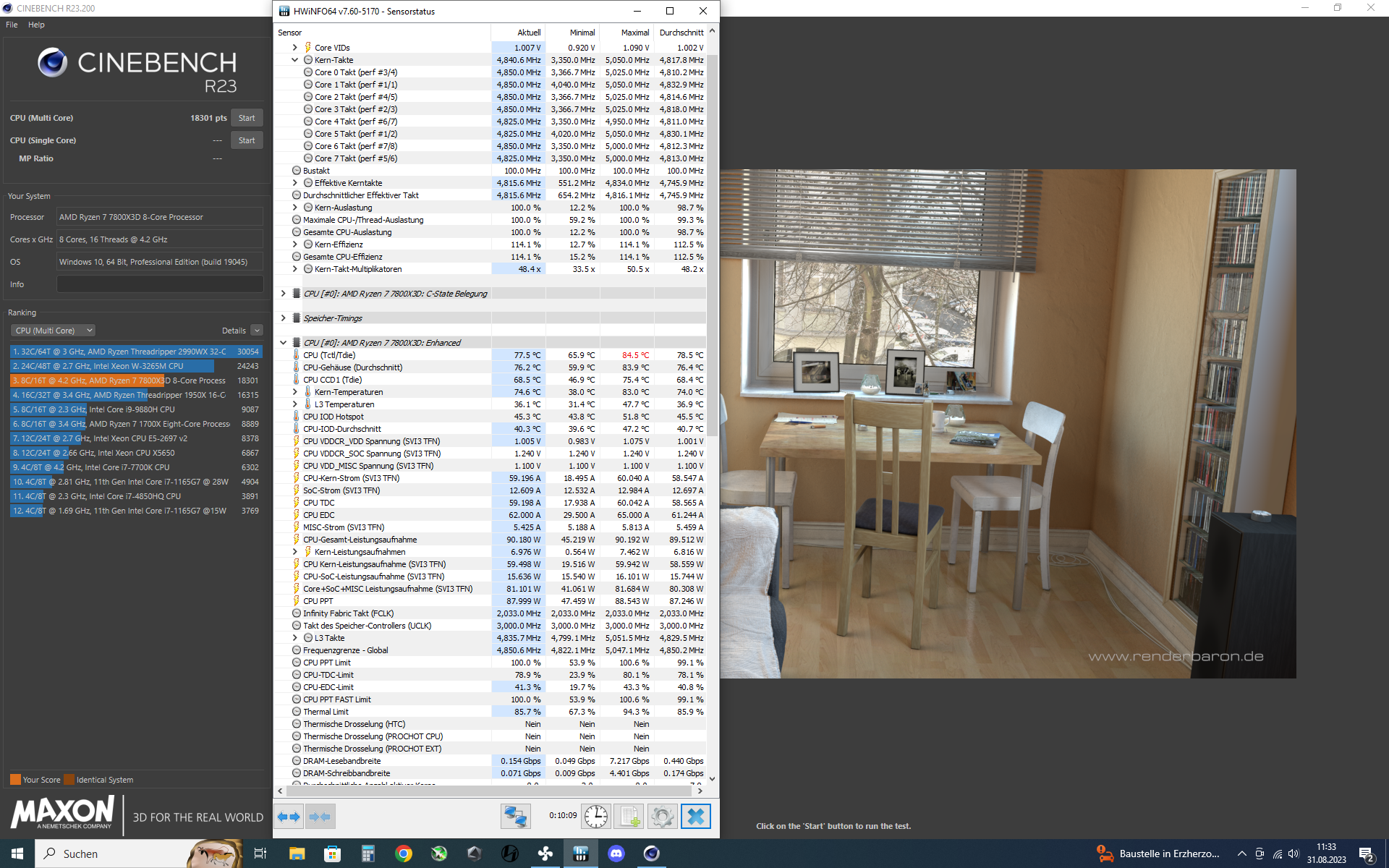Start the CPU Single Core test

pyautogui.click(x=246, y=140)
